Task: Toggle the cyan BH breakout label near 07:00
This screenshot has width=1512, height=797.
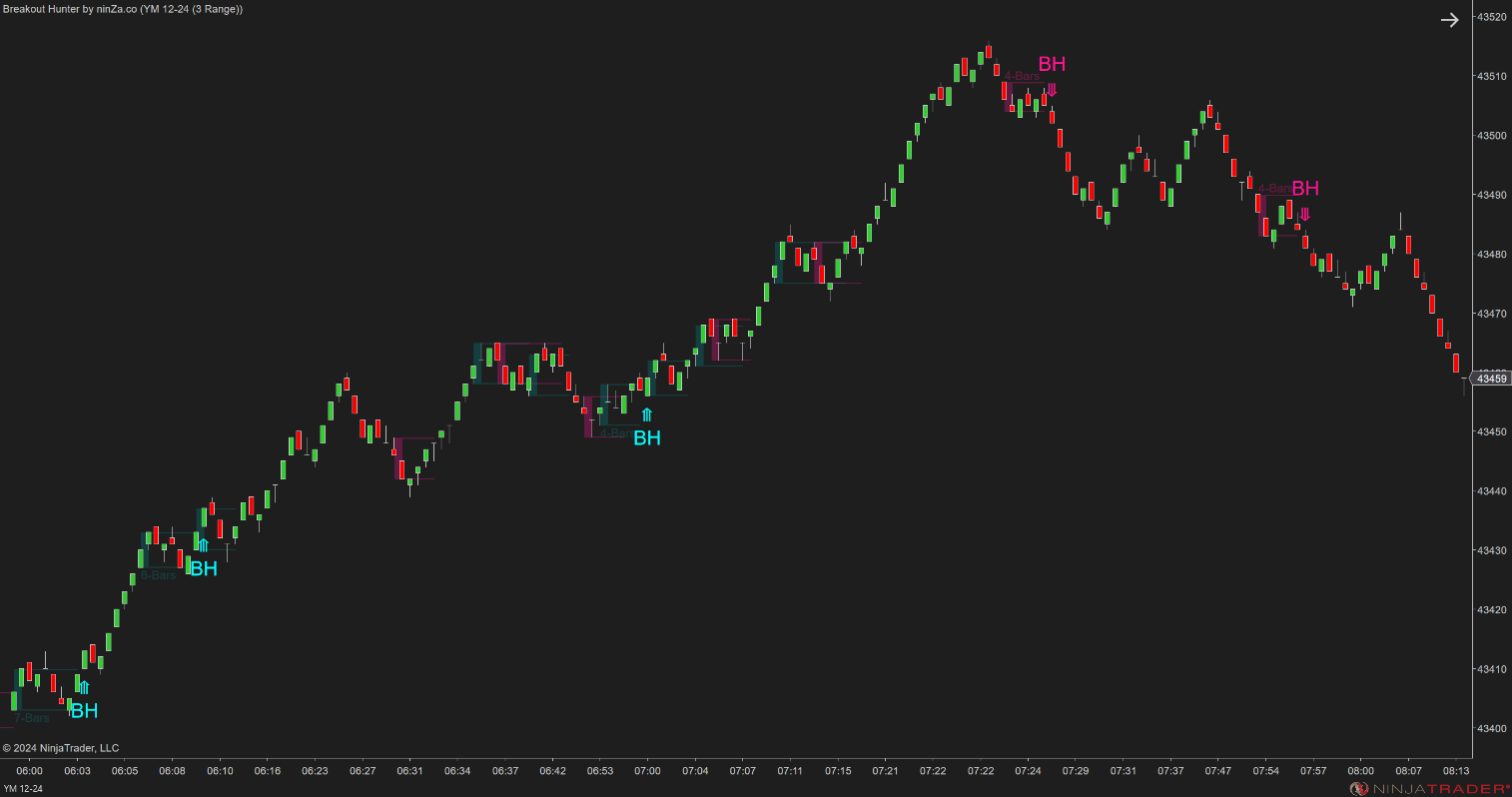Action: (x=646, y=437)
